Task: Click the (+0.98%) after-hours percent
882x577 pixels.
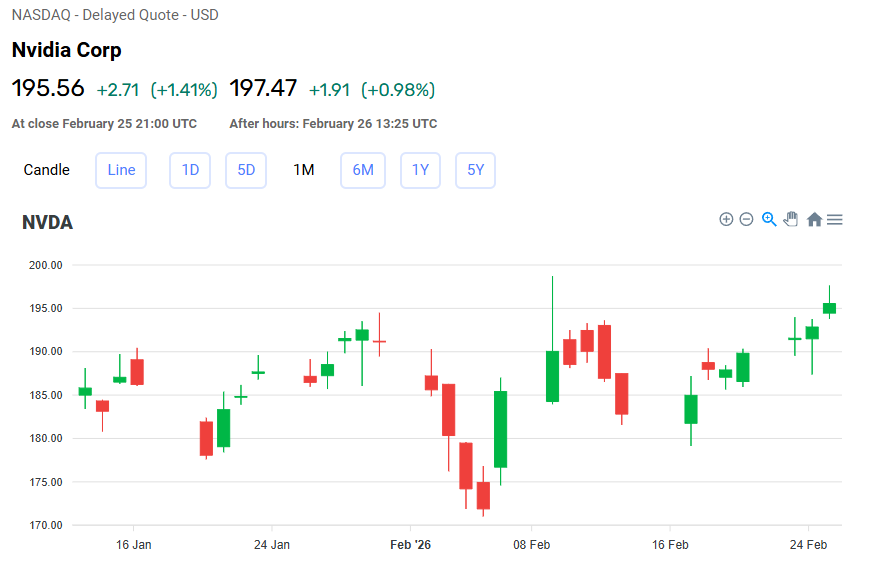Action: (x=398, y=90)
